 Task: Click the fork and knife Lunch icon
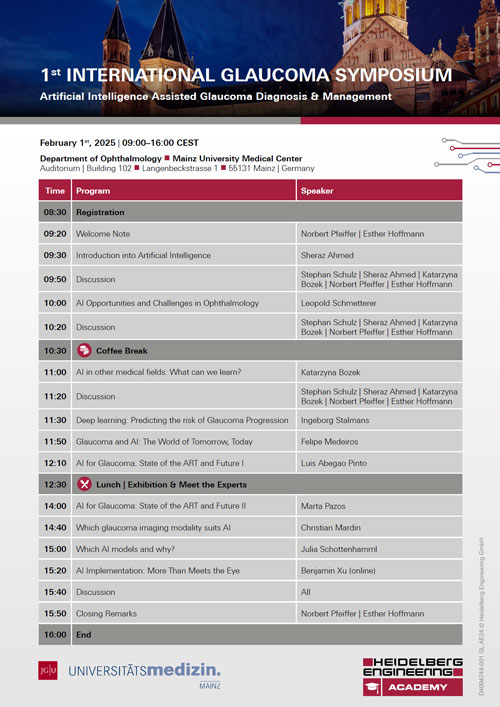[x=84, y=484]
